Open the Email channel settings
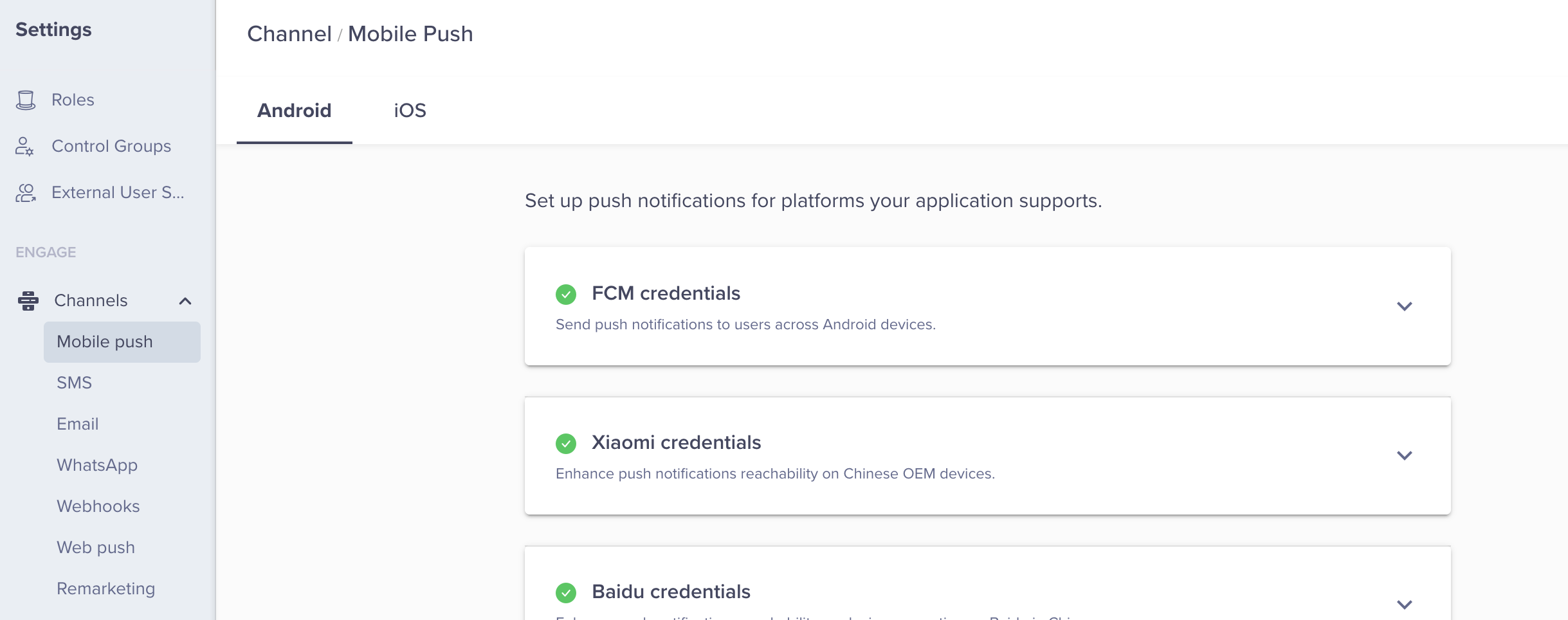The height and width of the screenshot is (620, 1568). [x=77, y=423]
